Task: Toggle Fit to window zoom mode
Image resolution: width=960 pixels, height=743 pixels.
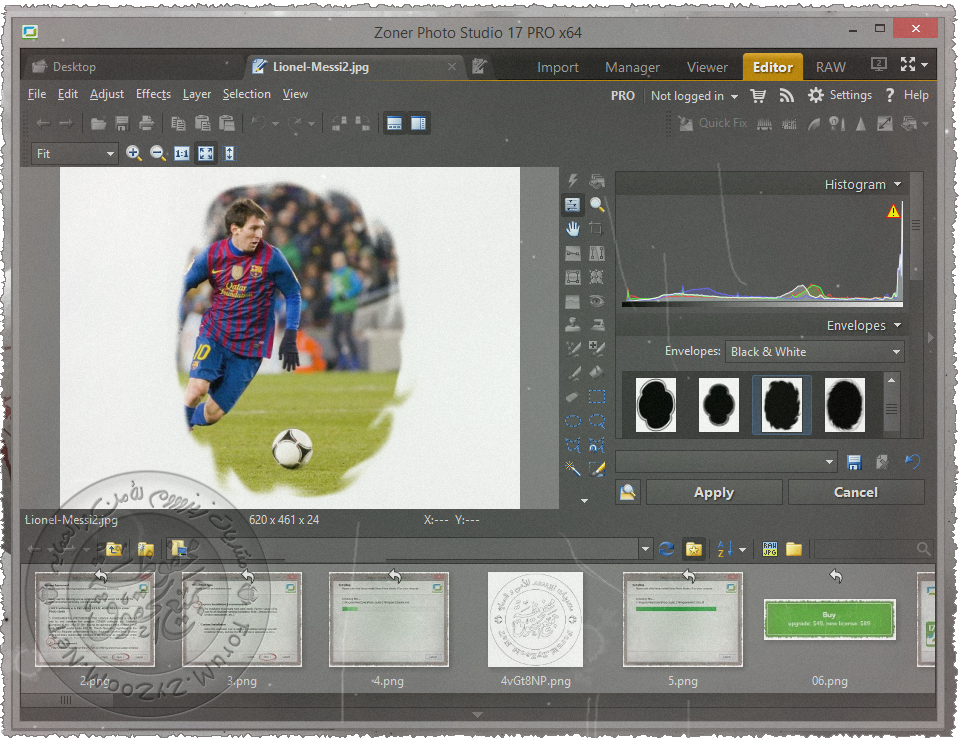Action: (x=206, y=153)
